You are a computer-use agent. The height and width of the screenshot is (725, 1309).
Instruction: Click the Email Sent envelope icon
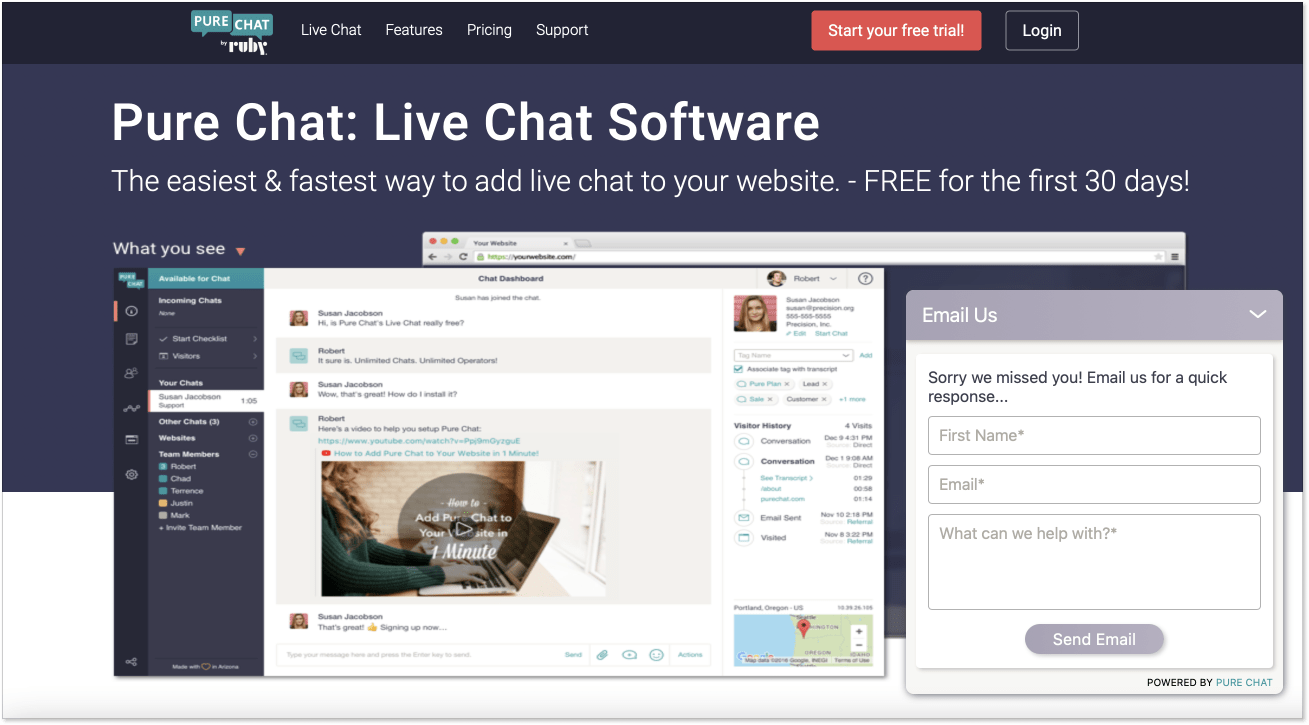tap(743, 518)
